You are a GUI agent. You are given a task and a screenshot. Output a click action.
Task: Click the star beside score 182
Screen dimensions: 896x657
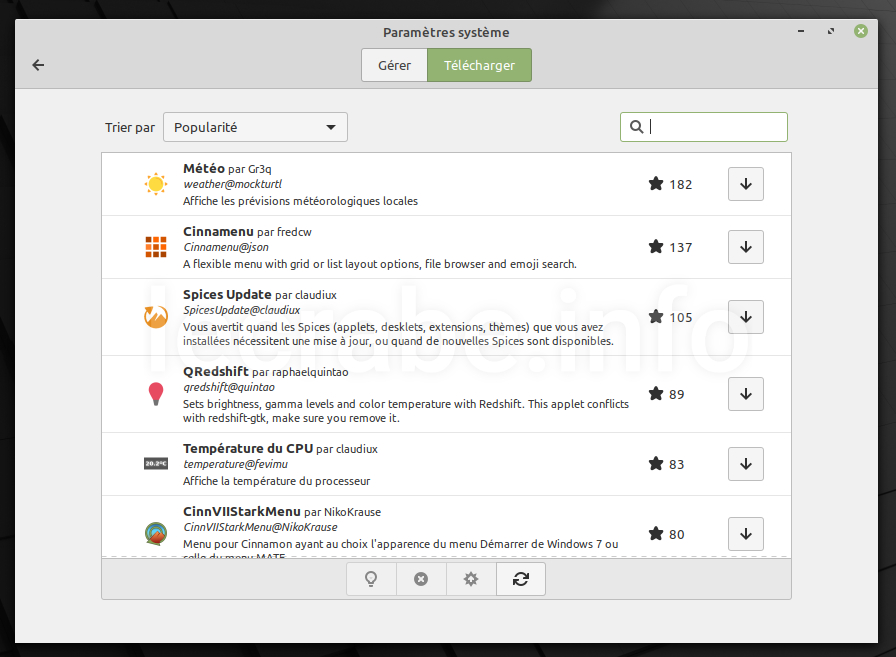(x=656, y=183)
